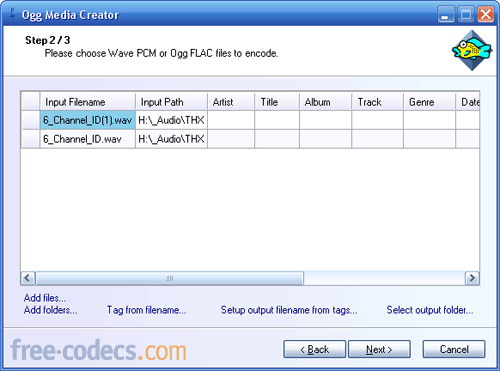Click the Add files... link
Screen dimensions: 500x371
point(45,298)
